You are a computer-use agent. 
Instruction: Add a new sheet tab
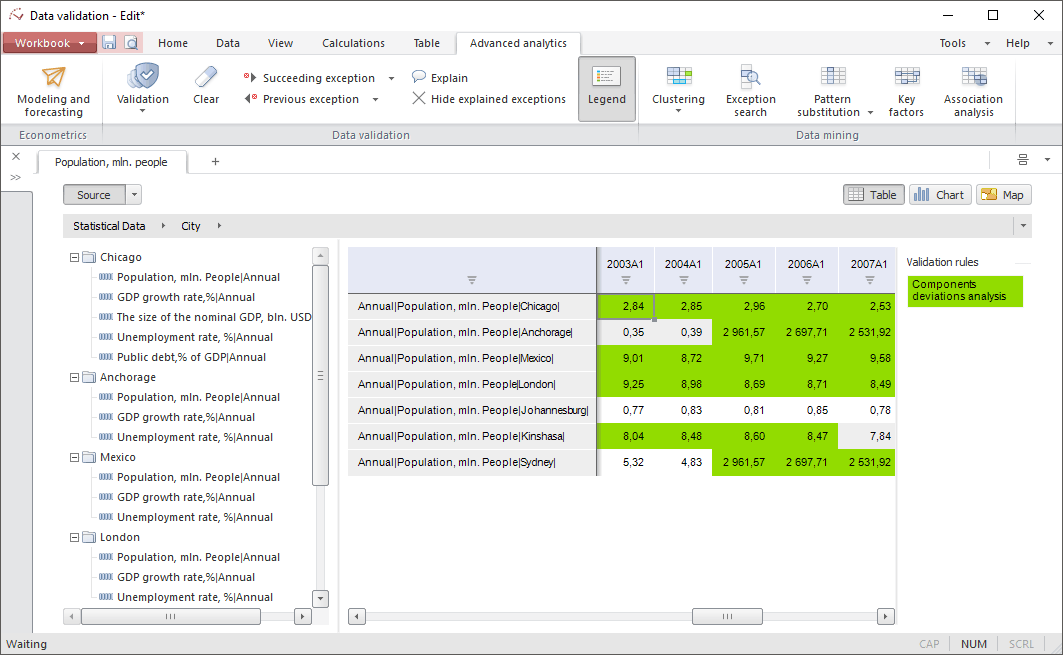(215, 162)
